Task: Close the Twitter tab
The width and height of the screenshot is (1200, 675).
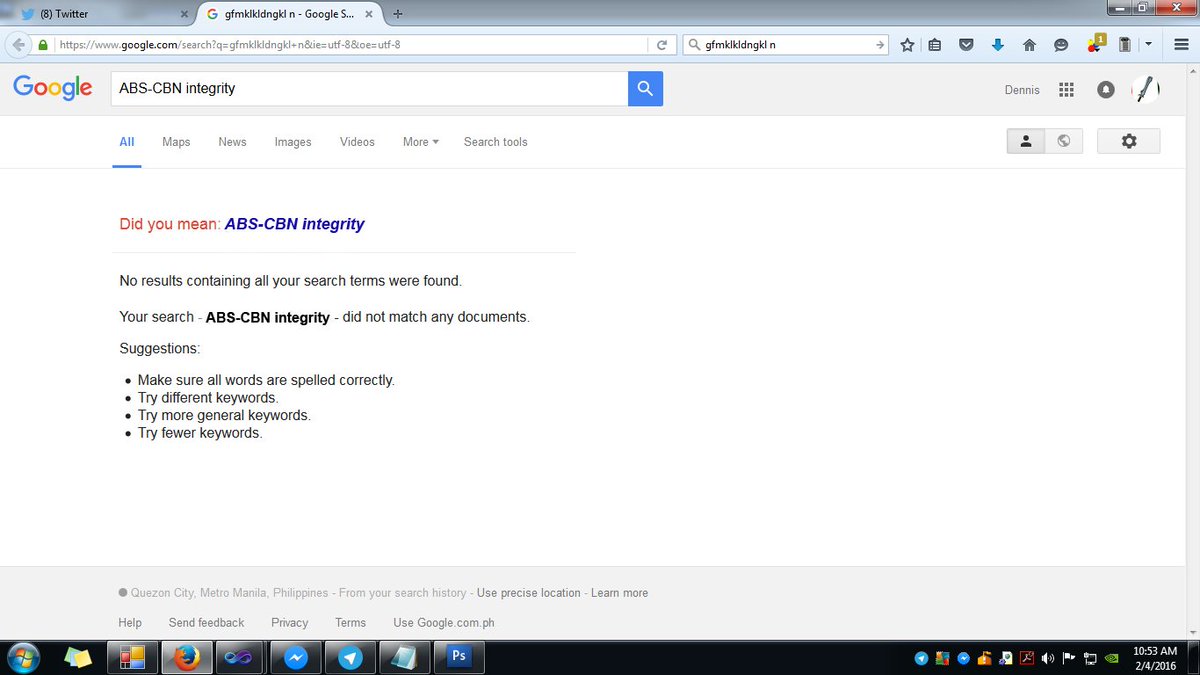Action: click(x=183, y=14)
